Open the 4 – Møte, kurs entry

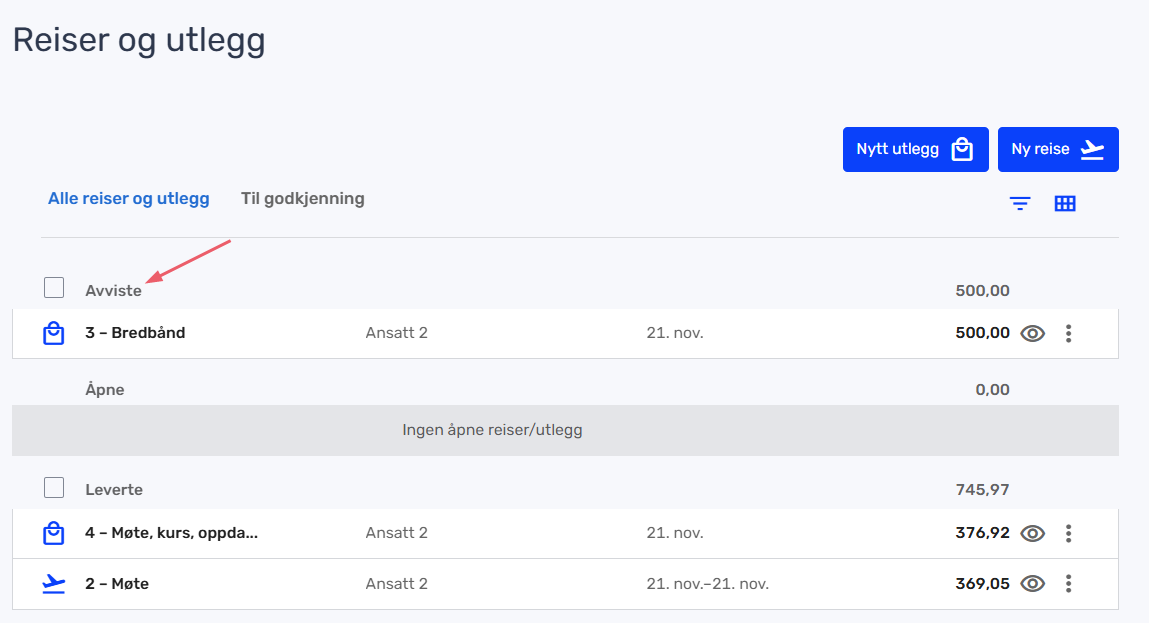click(x=171, y=534)
